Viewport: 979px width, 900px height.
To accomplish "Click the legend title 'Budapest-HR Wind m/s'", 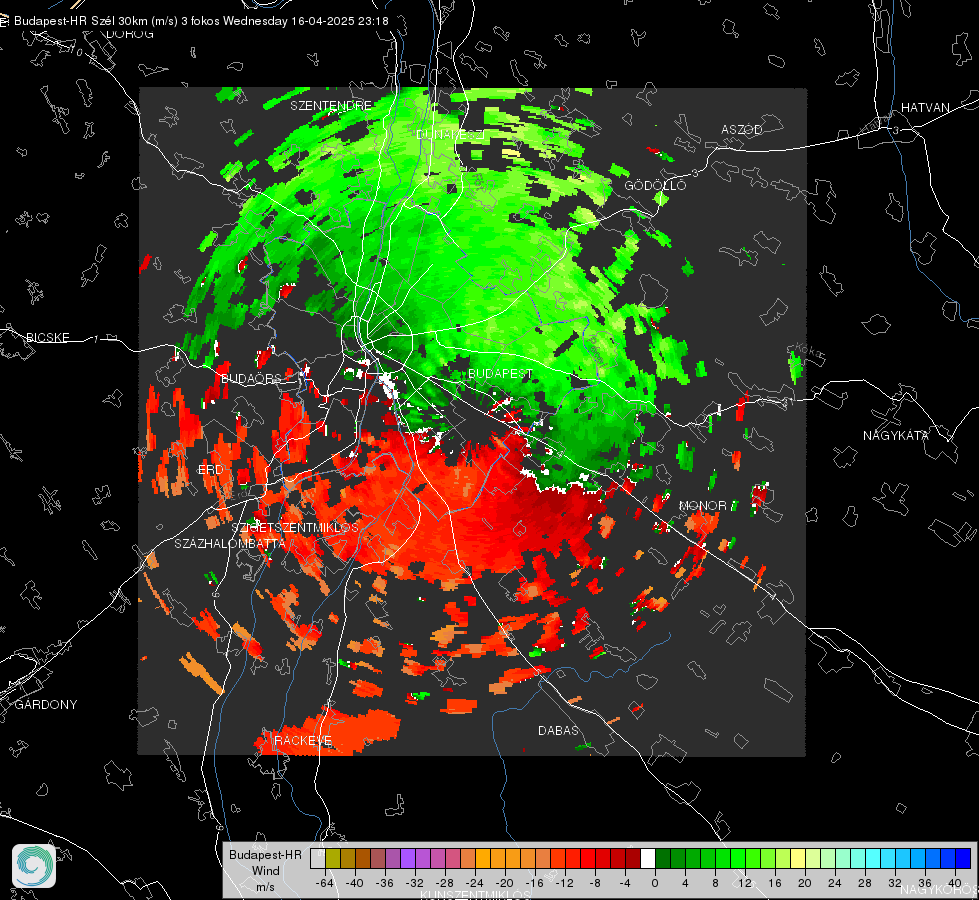I will [x=265, y=871].
